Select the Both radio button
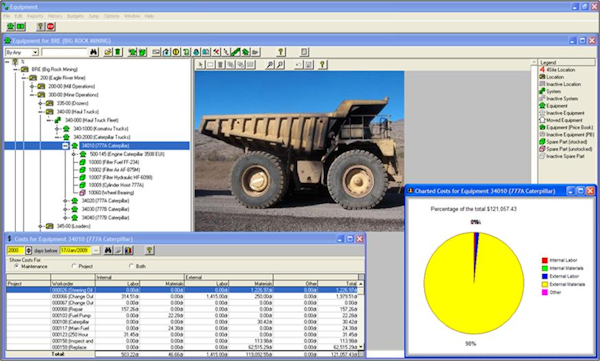Image resolution: width=600 pixels, height=361 pixels. pyautogui.click(x=131, y=266)
